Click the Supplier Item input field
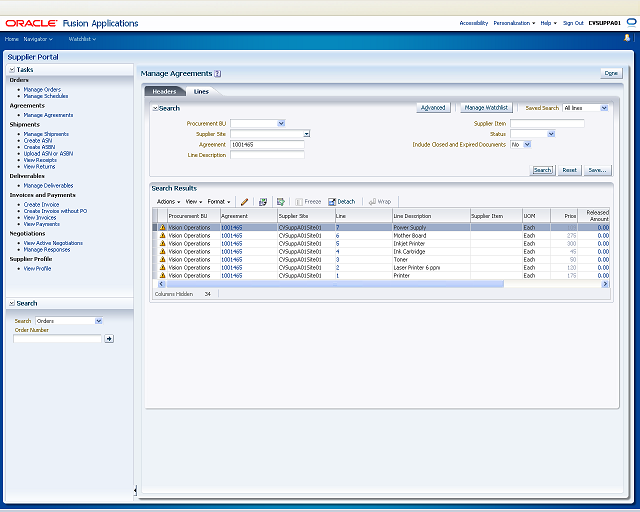 tap(547, 123)
